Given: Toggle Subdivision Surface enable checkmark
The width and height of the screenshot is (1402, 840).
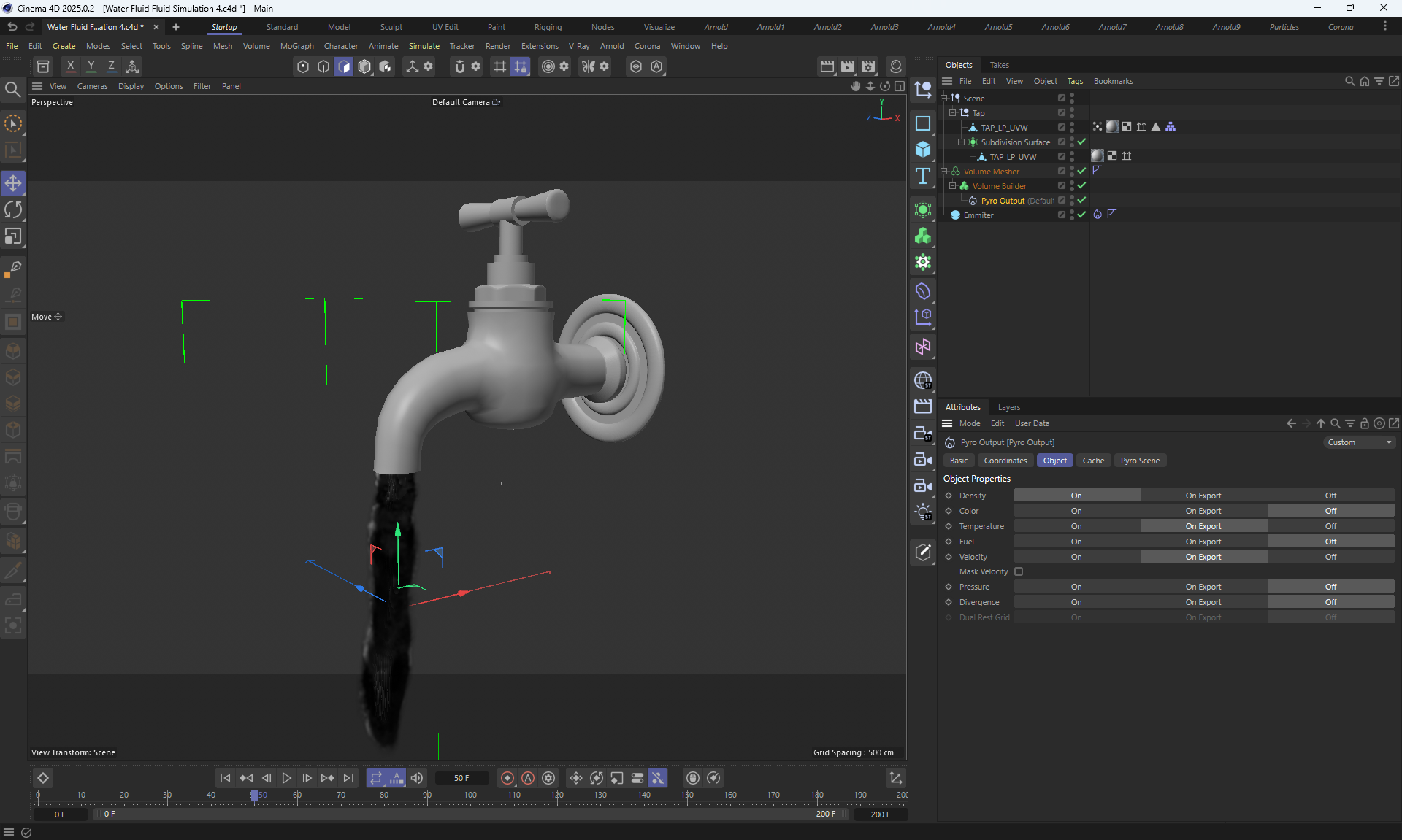Looking at the screenshot, I should (1081, 142).
